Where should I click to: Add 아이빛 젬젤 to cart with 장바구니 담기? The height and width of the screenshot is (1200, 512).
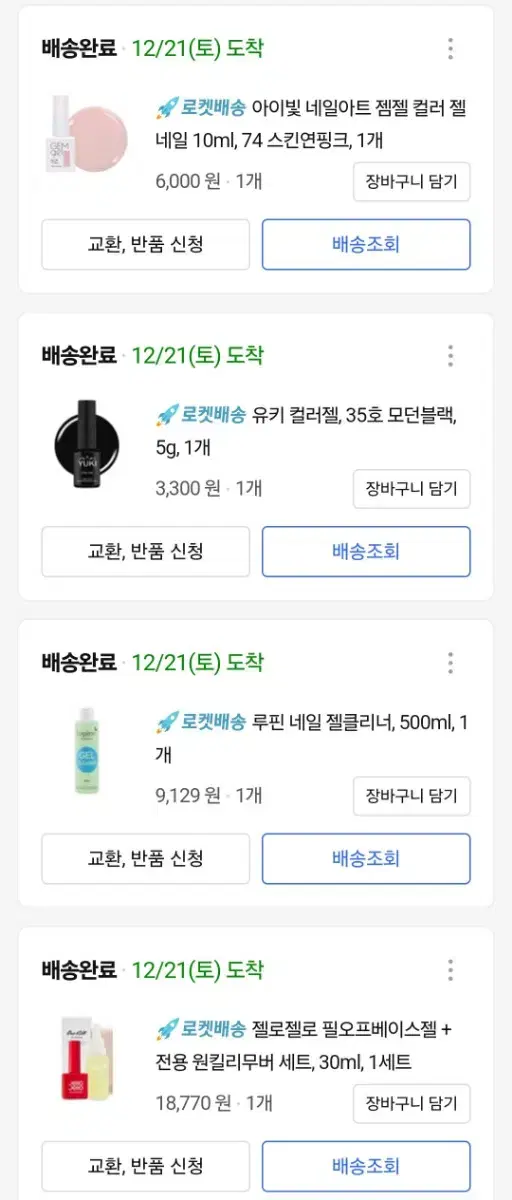click(x=411, y=181)
